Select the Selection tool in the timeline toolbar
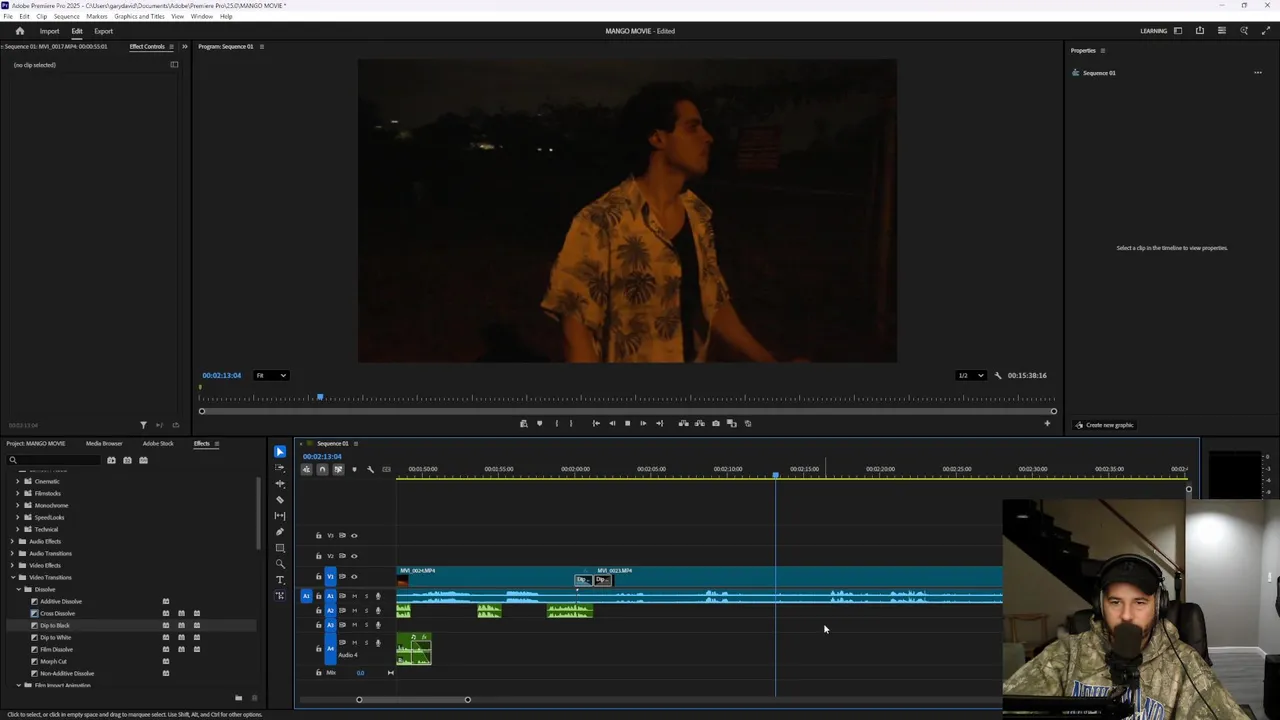 tap(280, 452)
